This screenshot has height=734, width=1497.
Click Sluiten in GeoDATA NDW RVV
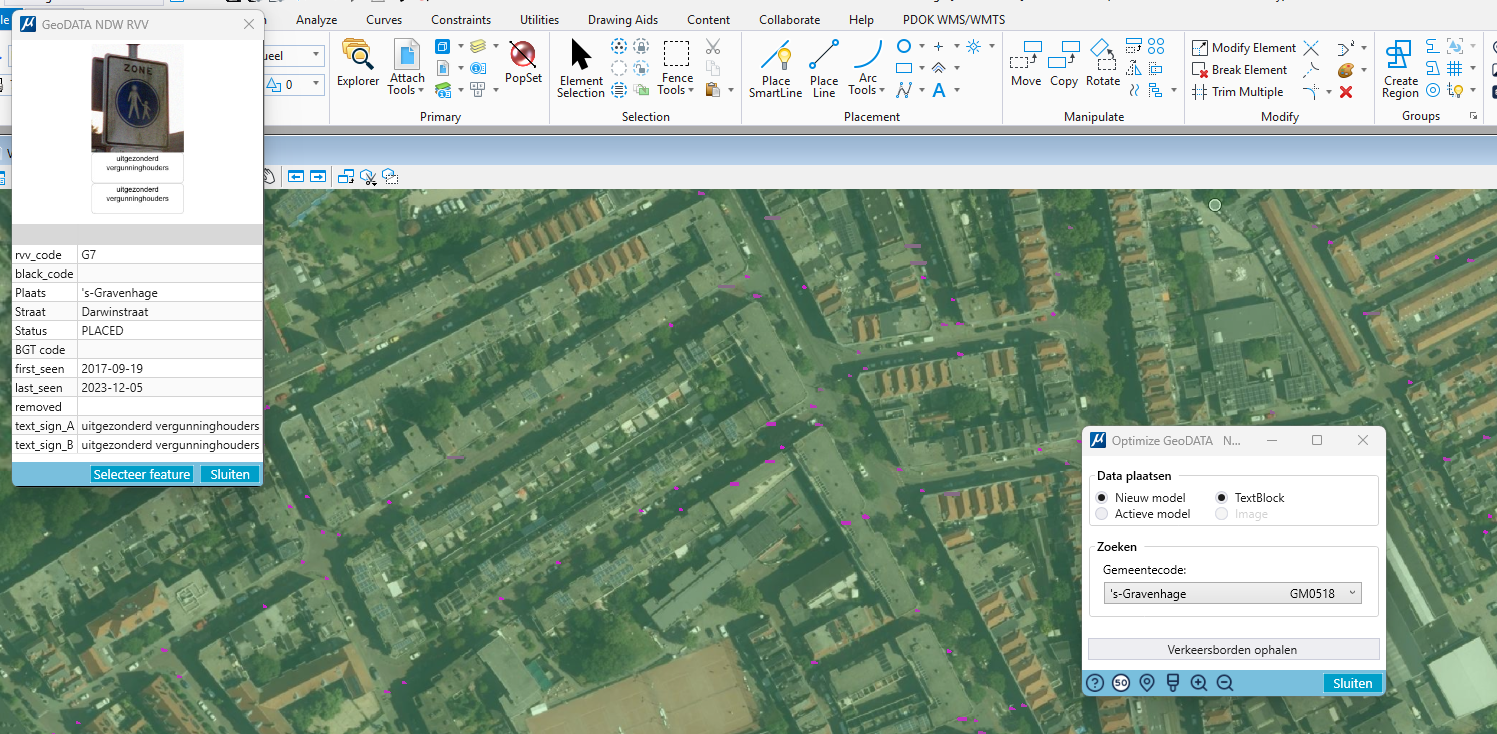(230, 474)
